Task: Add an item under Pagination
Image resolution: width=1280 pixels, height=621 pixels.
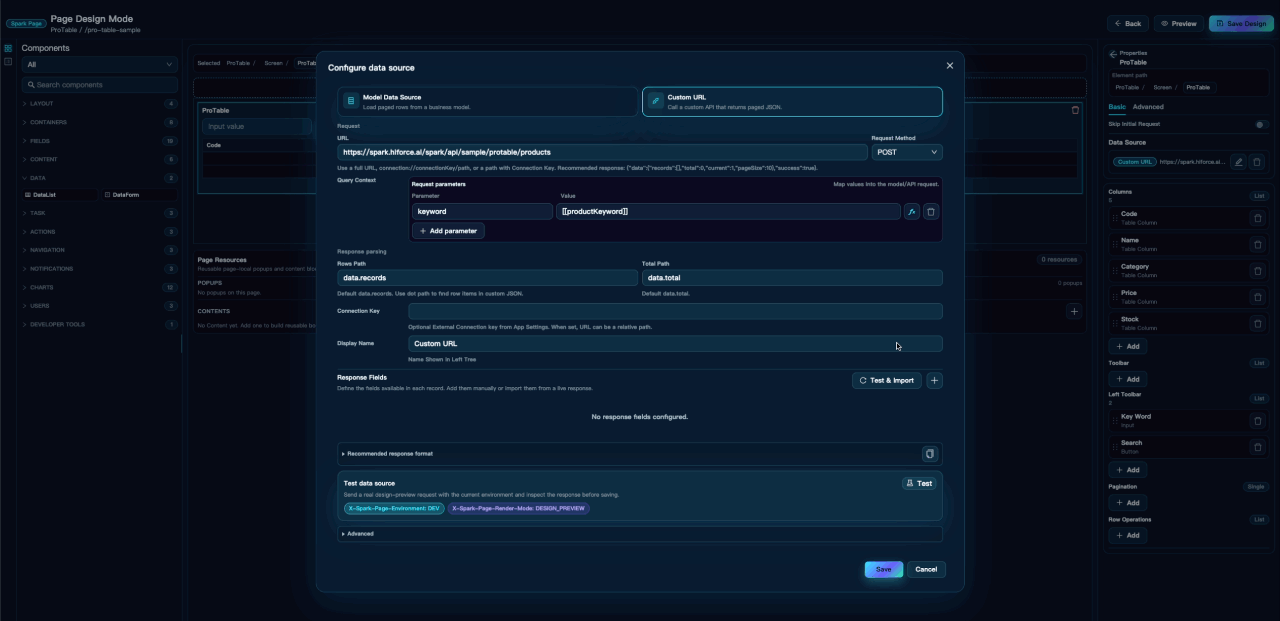Action: pyautogui.click(x=1127, y=503)
